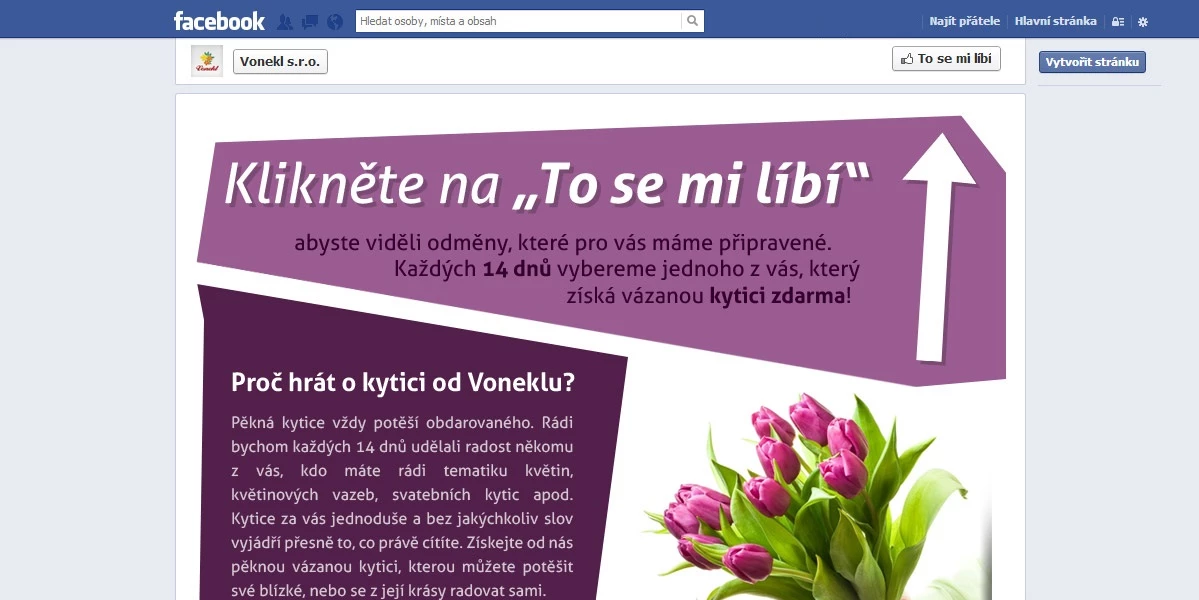The width and height of the screenshot is (1199, 600).
Task: Open the 'Vonekl s.r.o.' page button
Action: [280, 62]
